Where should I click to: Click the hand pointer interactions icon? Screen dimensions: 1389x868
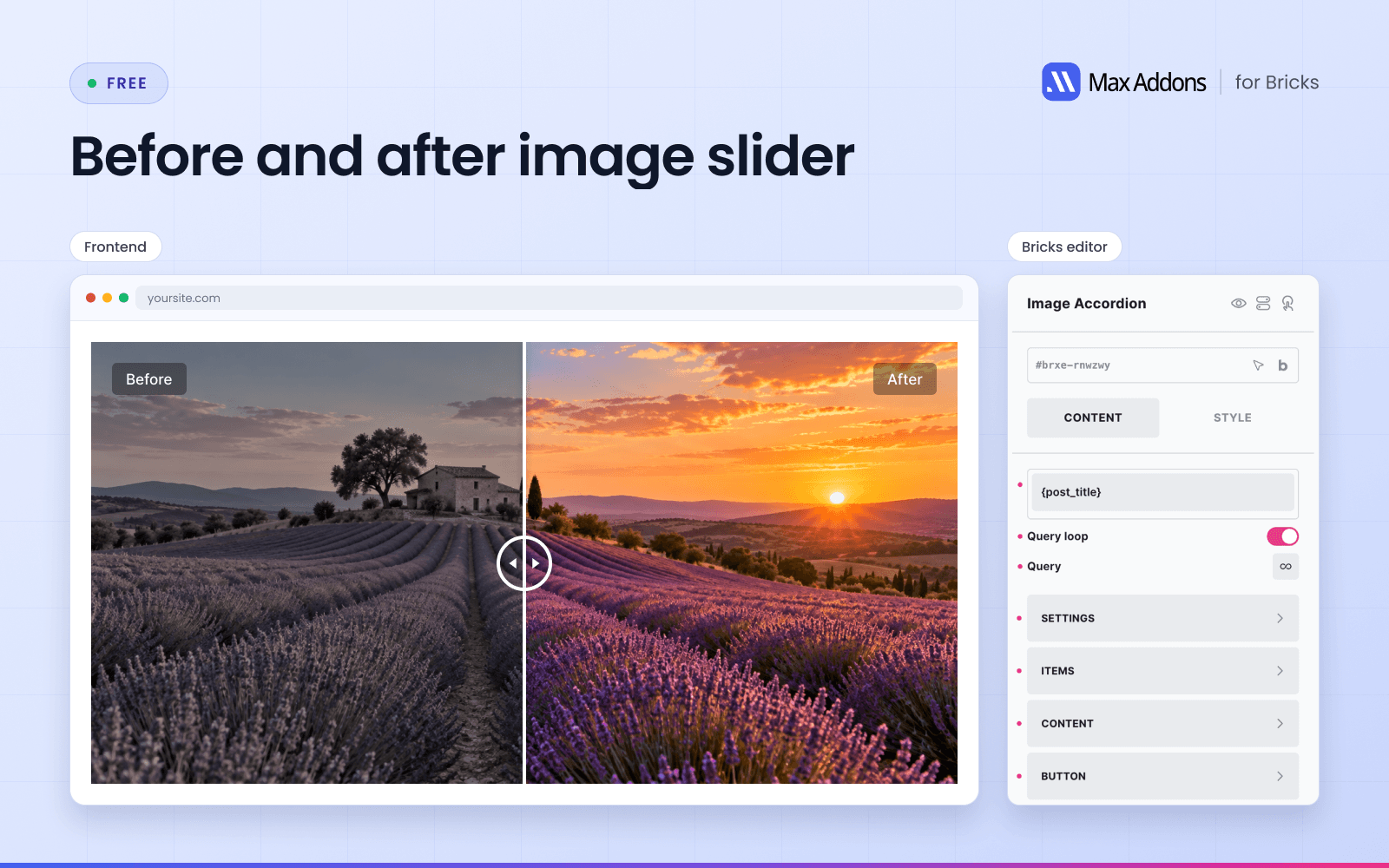point(1287,303)
